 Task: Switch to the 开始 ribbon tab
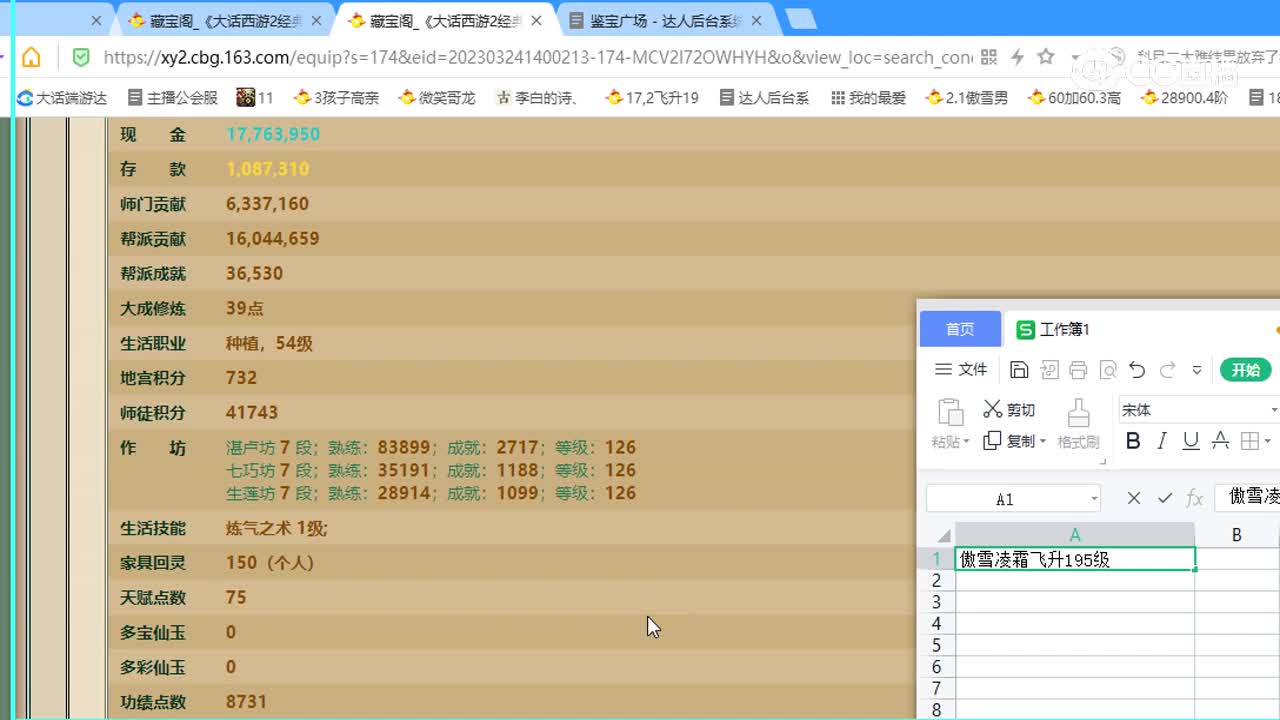click(1245, 370)
